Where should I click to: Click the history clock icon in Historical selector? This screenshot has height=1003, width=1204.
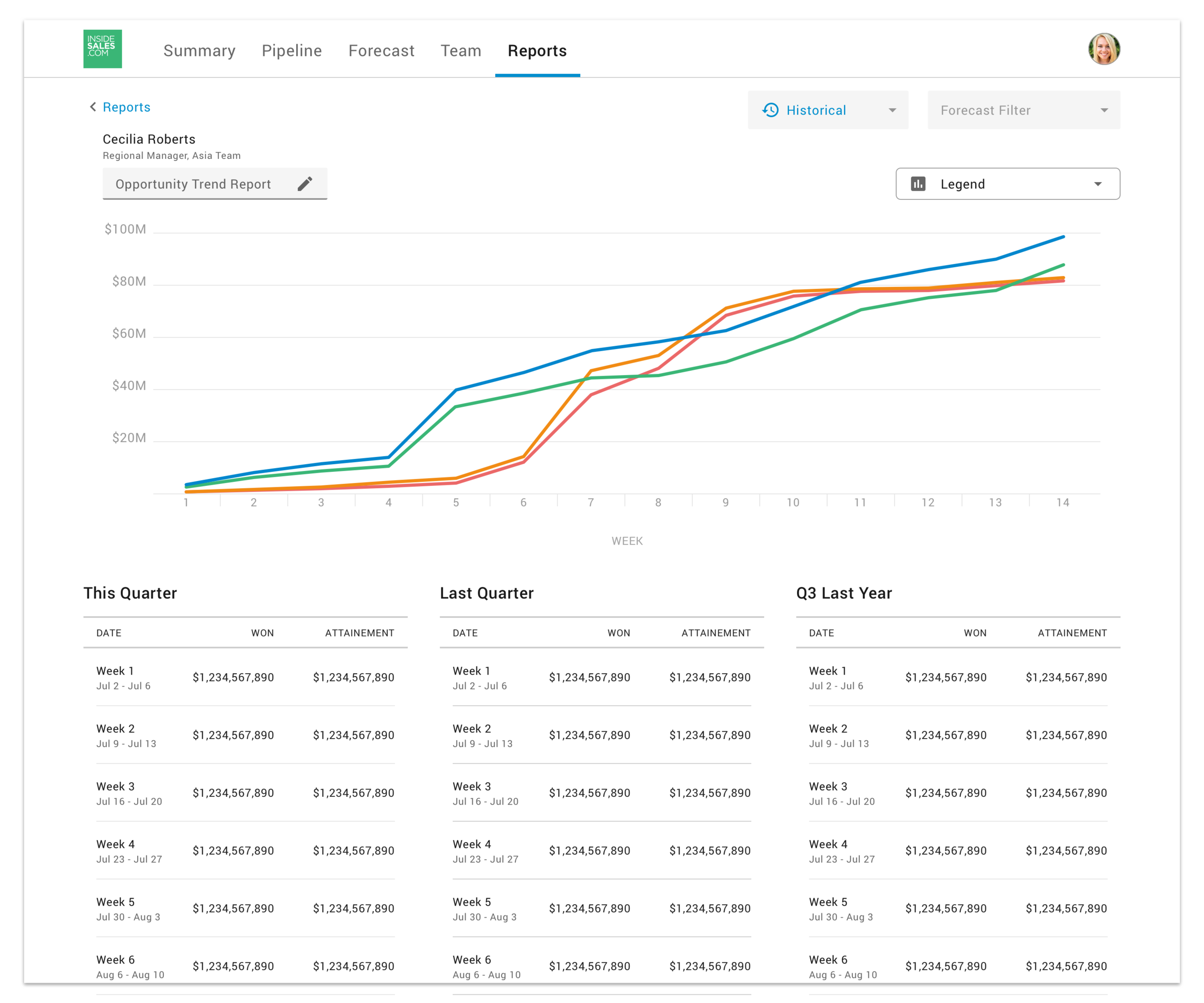[771, 110]
